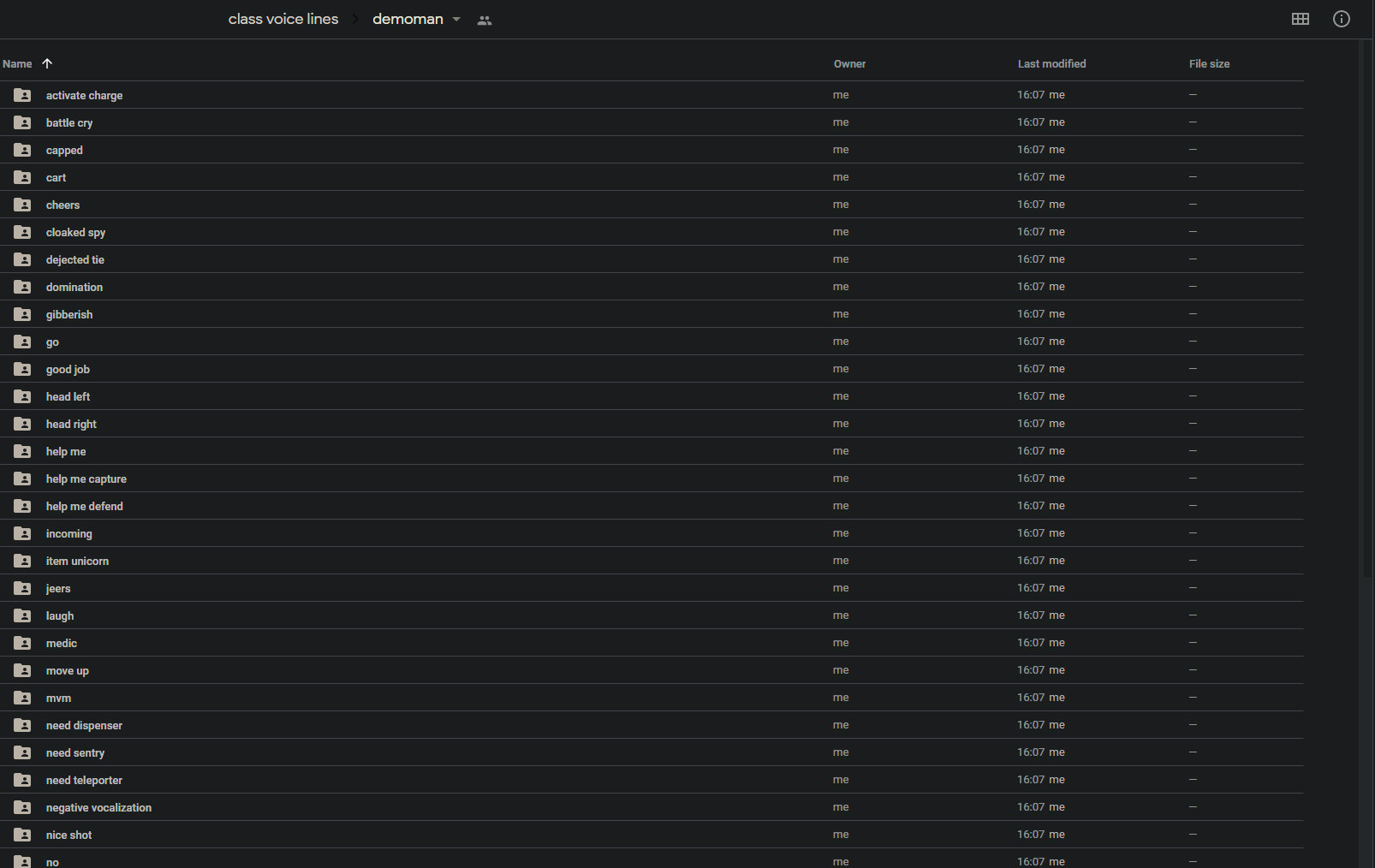This screenshot has height=868, width=1375.
Task: Click the folder icon for item unicorn
Action: [x=22, y=561]
